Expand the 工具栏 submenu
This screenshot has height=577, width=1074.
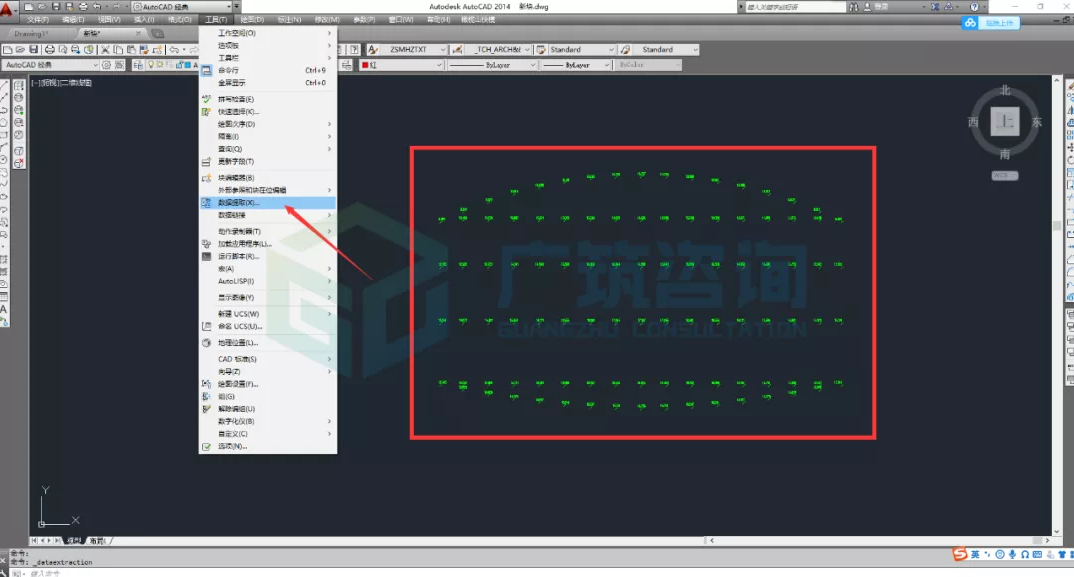click(x=268, y=58)
